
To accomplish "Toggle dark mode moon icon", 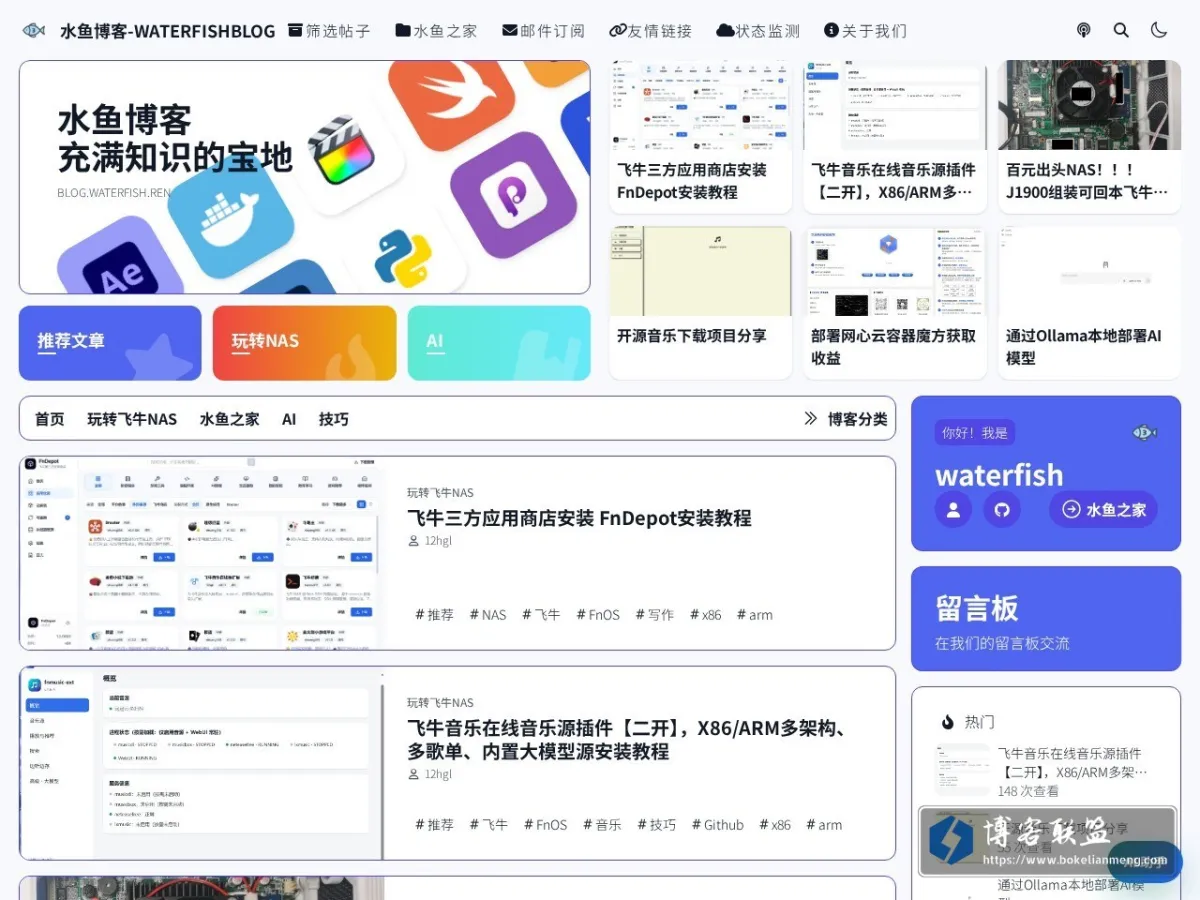I will [x=1159, y=30].
